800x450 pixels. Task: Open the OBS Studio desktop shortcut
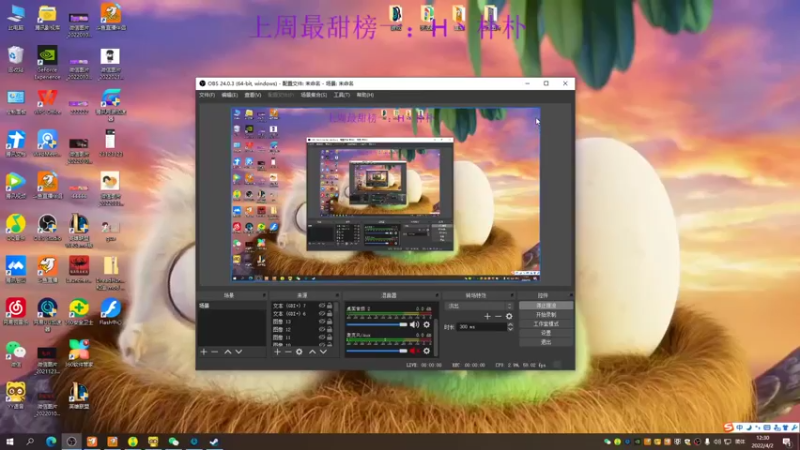pyautogui.click(x=47, y=228)
